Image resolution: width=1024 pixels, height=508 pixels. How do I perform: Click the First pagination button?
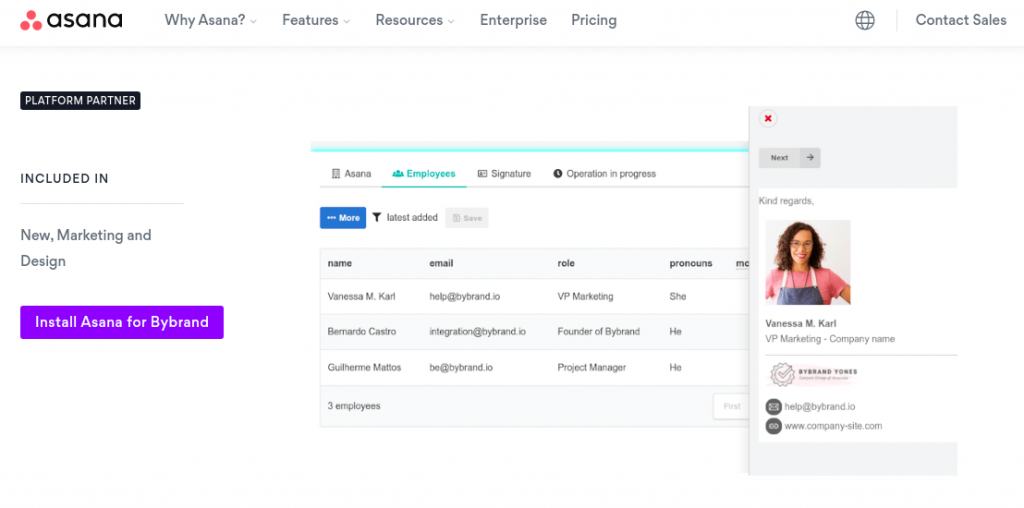tap(731, 406)
